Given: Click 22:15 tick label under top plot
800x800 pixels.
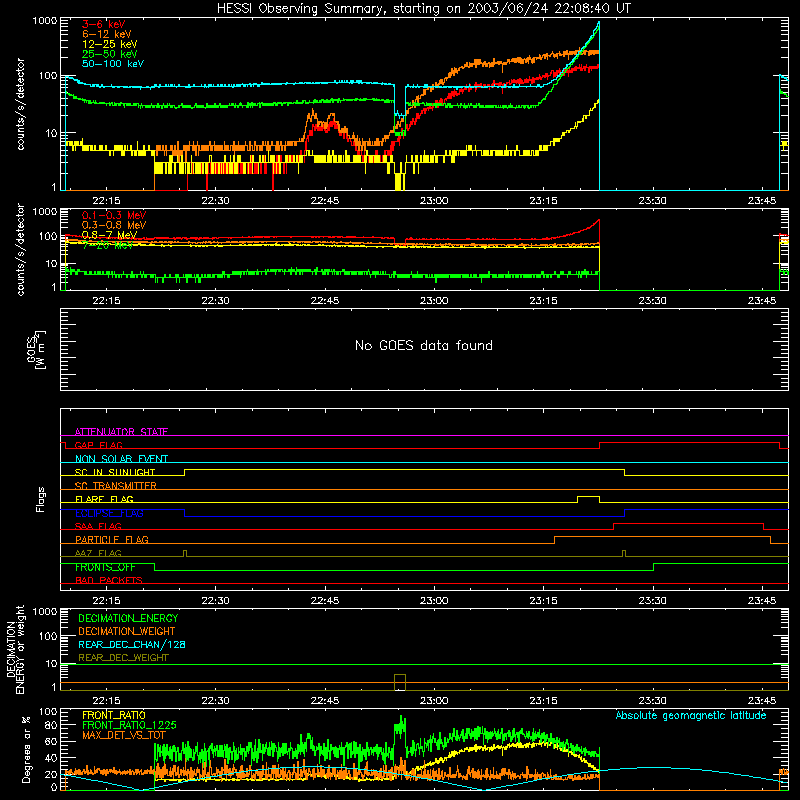Looking at the screenshot, I should point(106,201).
